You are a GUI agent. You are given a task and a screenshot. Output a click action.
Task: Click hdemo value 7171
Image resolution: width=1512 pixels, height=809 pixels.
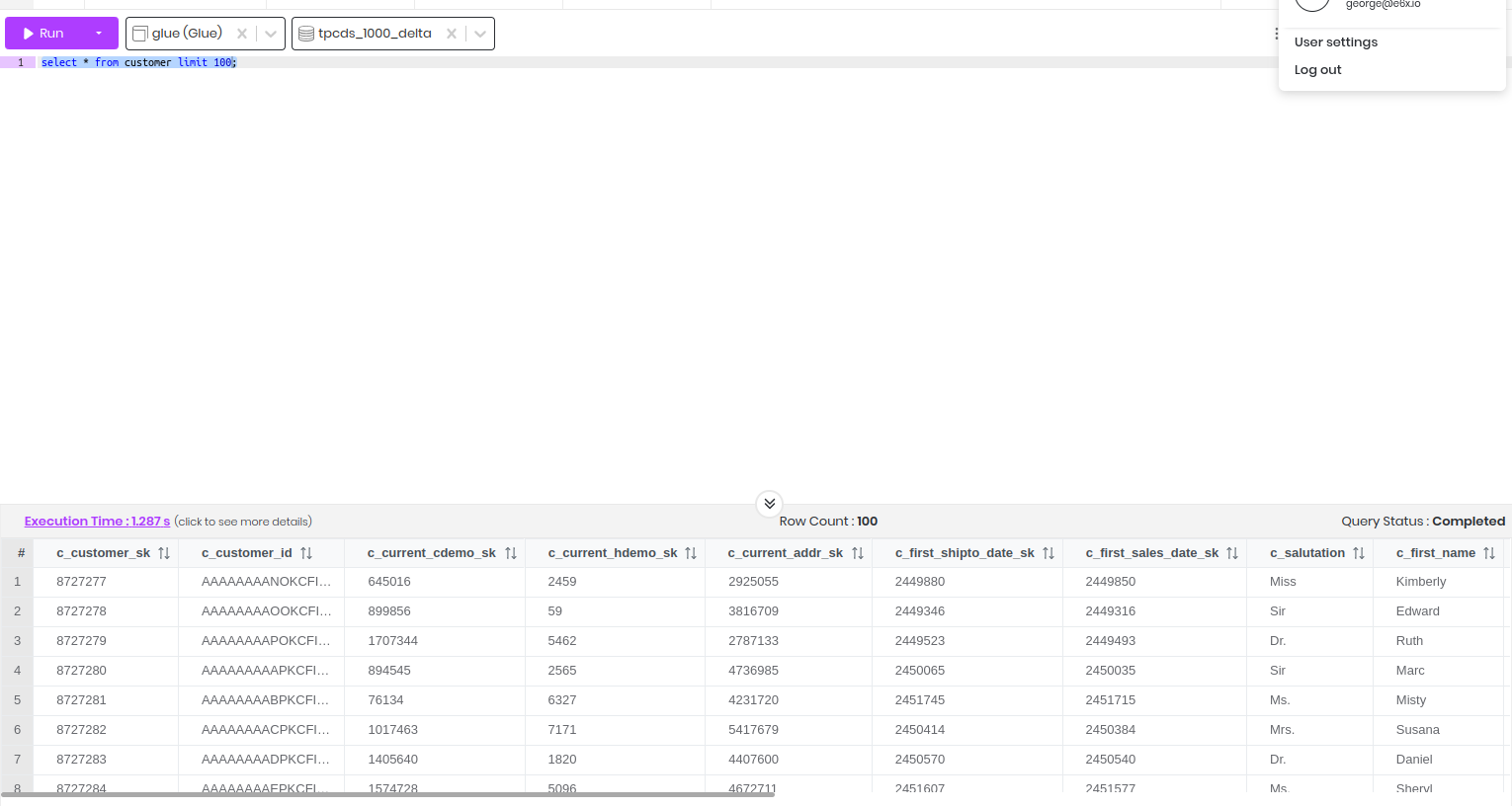pos(562,730)
